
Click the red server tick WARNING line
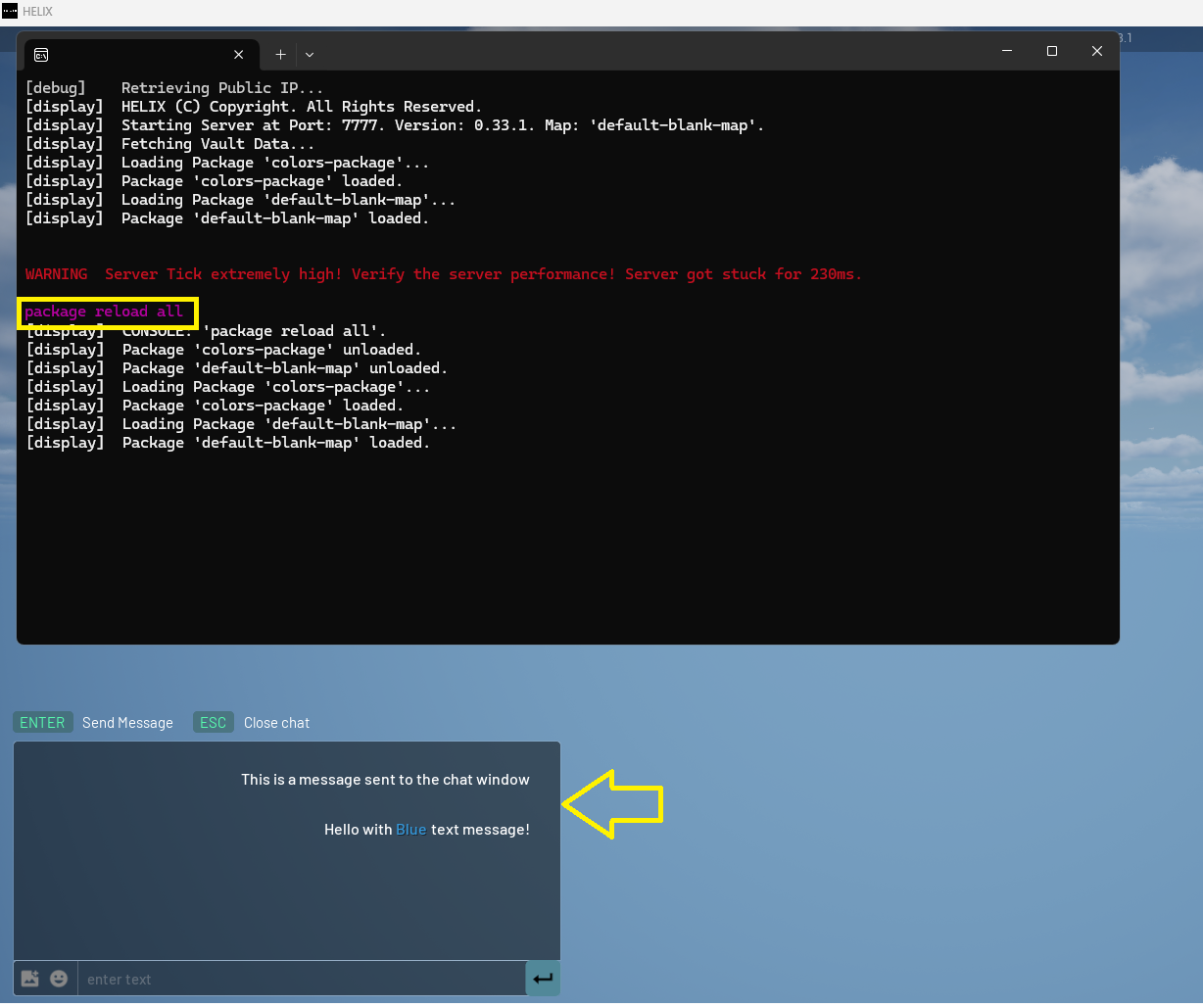click(x=443, y=274)
